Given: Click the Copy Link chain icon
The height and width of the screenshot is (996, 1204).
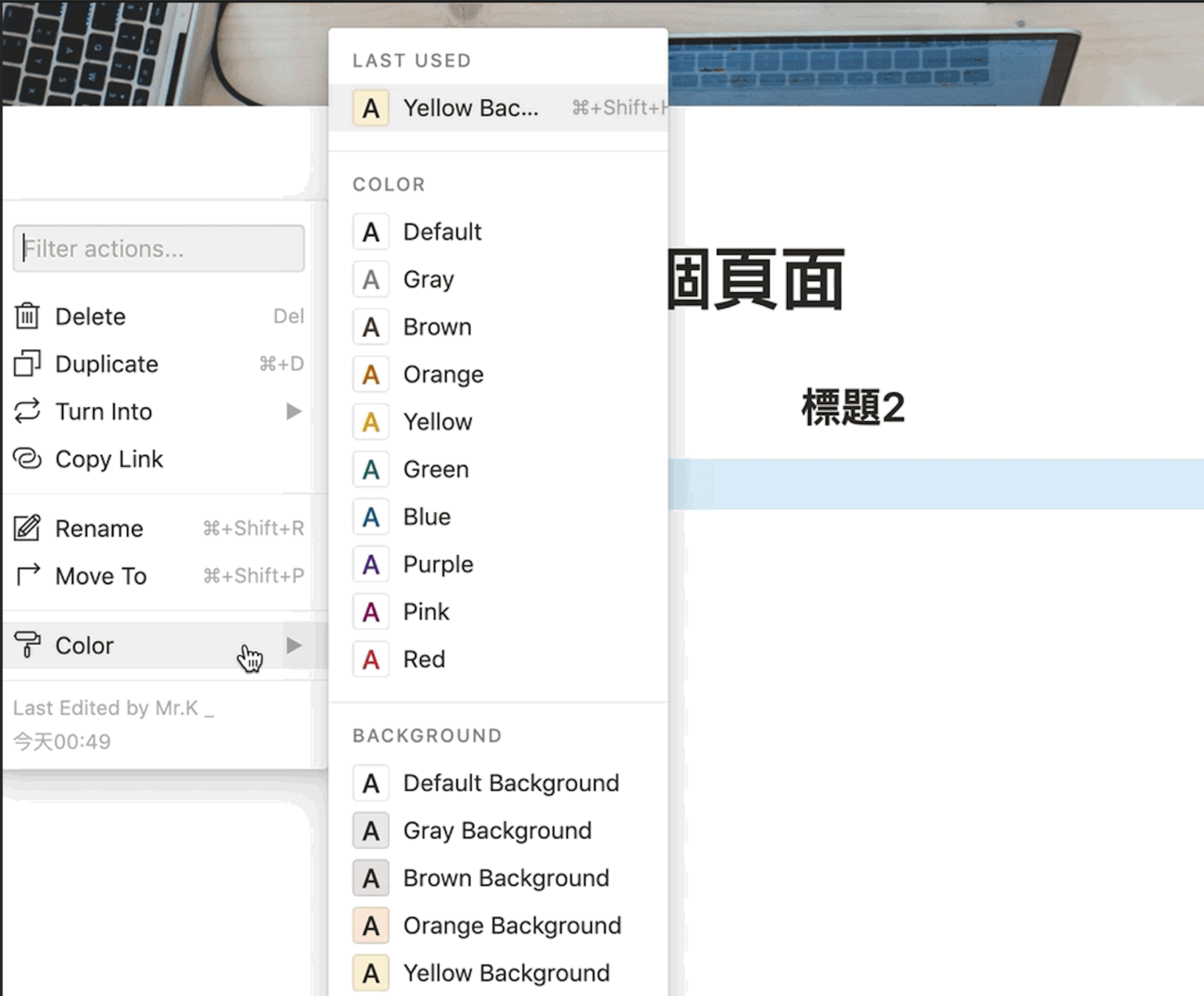Looking at the screenshot, I should click(x=27, y=459).
